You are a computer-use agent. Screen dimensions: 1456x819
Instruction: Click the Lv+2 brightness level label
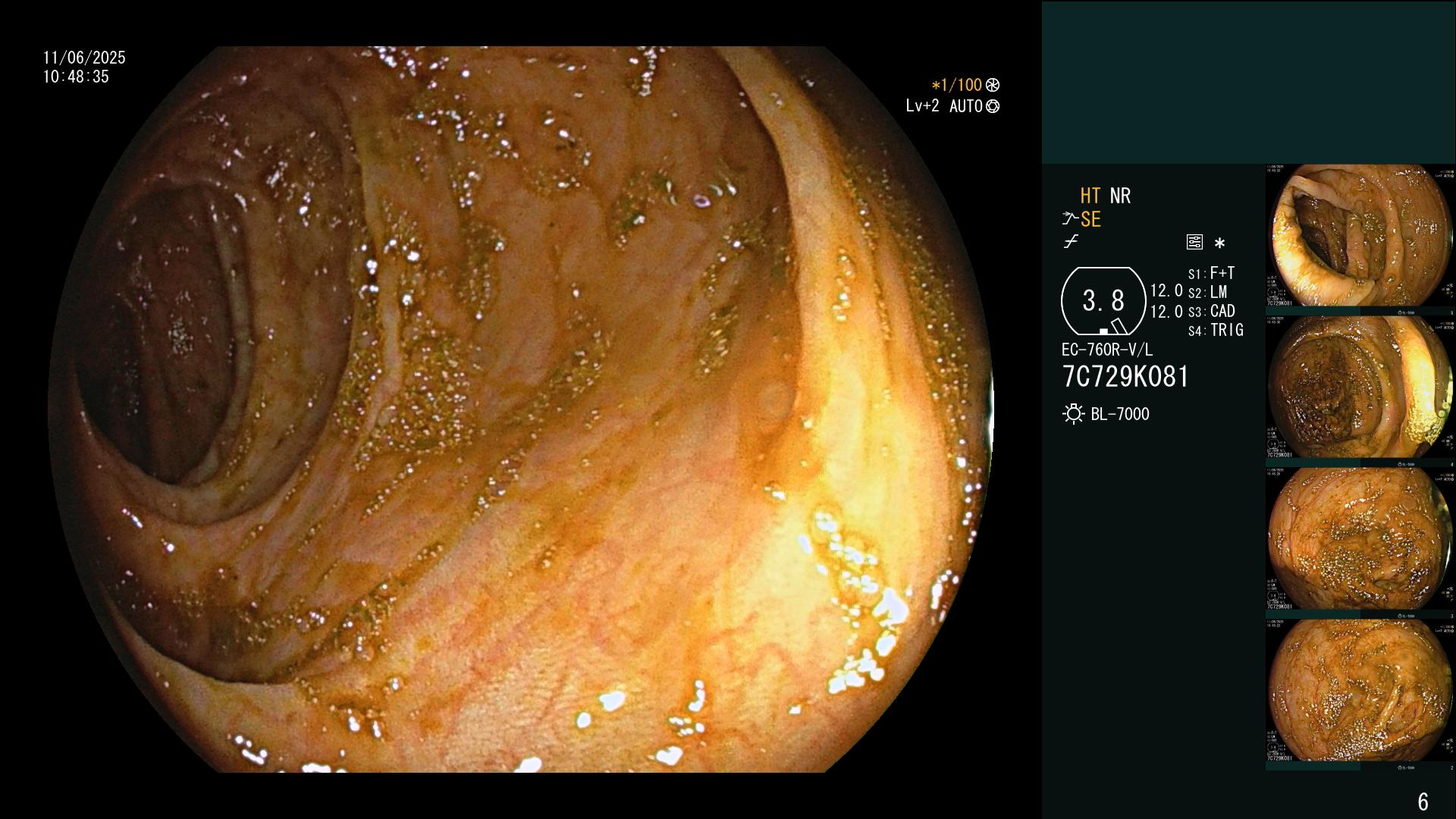pos(922,106)
